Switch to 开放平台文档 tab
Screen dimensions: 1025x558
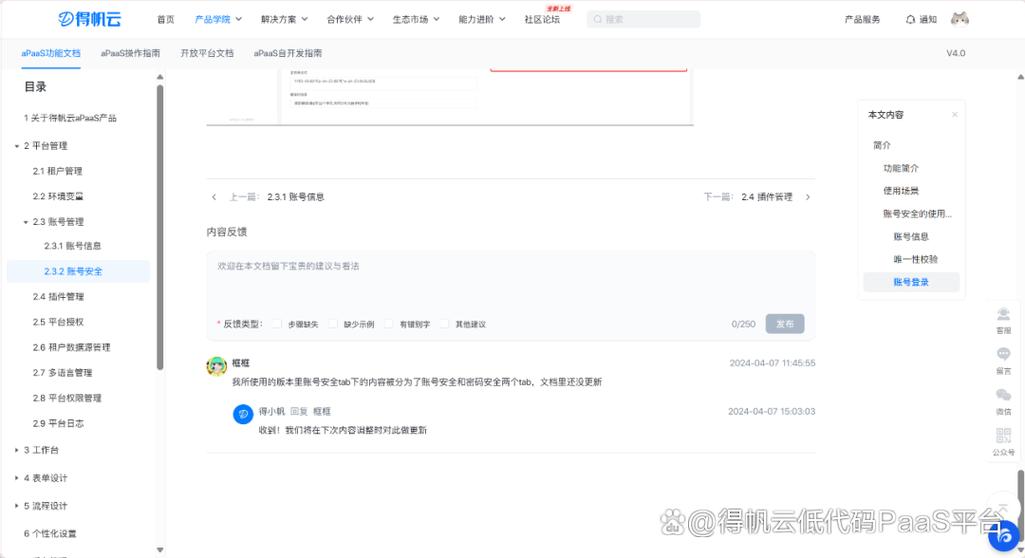[x=207, y=54]
